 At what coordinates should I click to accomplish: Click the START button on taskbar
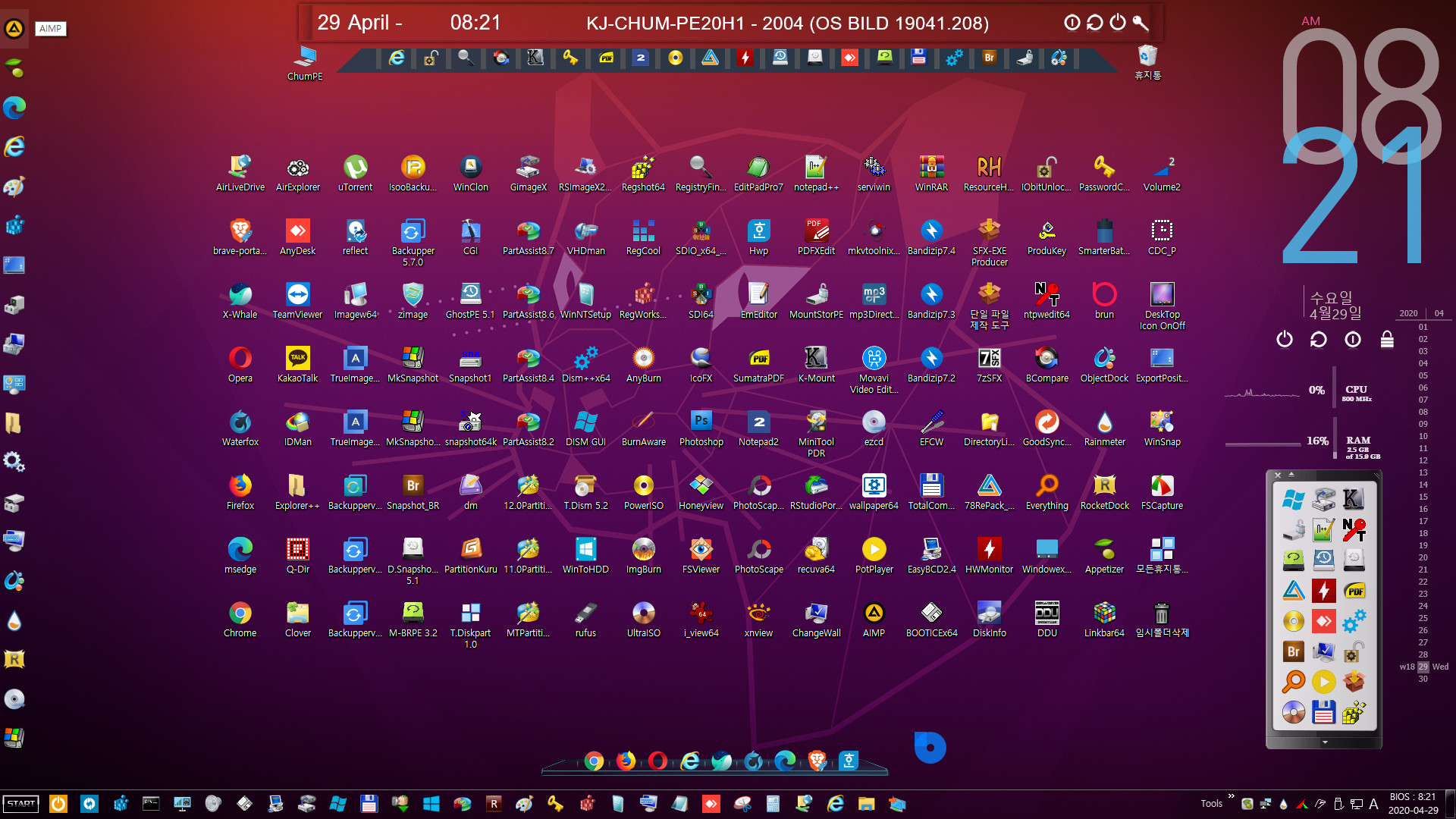coord(21,804)
